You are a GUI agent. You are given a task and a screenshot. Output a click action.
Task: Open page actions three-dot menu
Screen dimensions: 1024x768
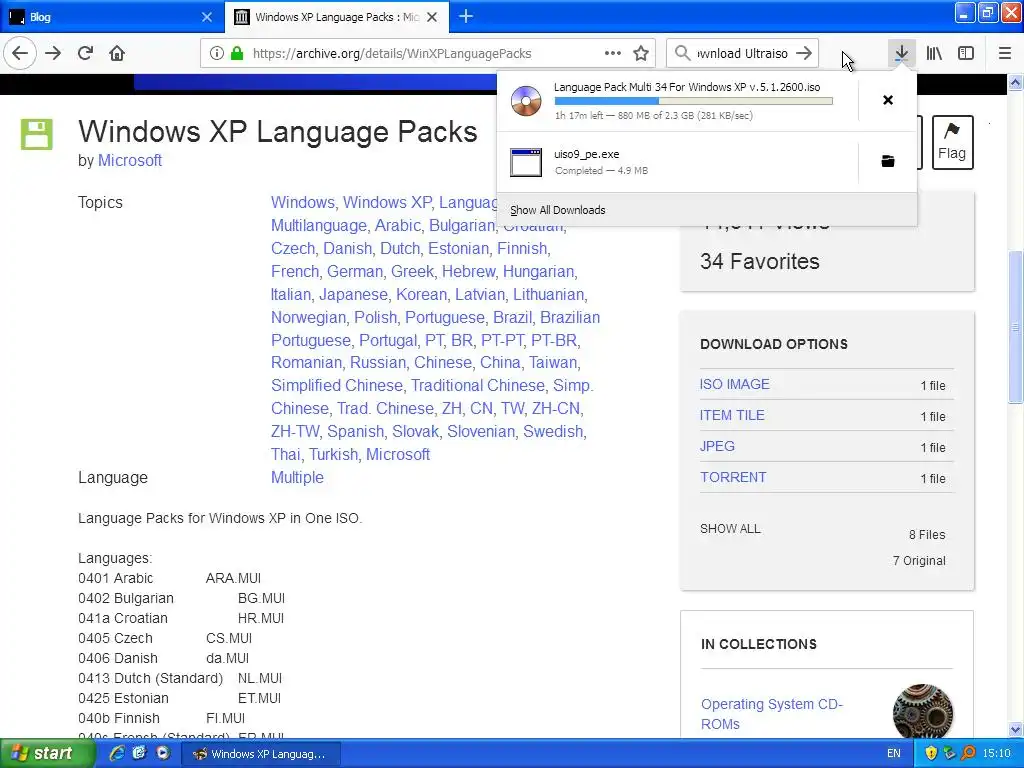(613, 54)
